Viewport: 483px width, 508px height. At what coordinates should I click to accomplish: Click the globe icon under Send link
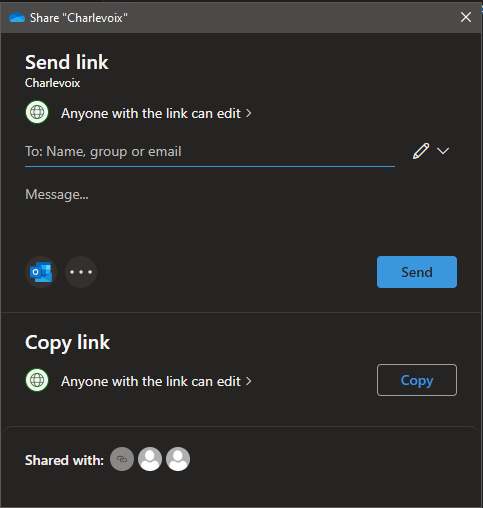(x=37, y=112)
